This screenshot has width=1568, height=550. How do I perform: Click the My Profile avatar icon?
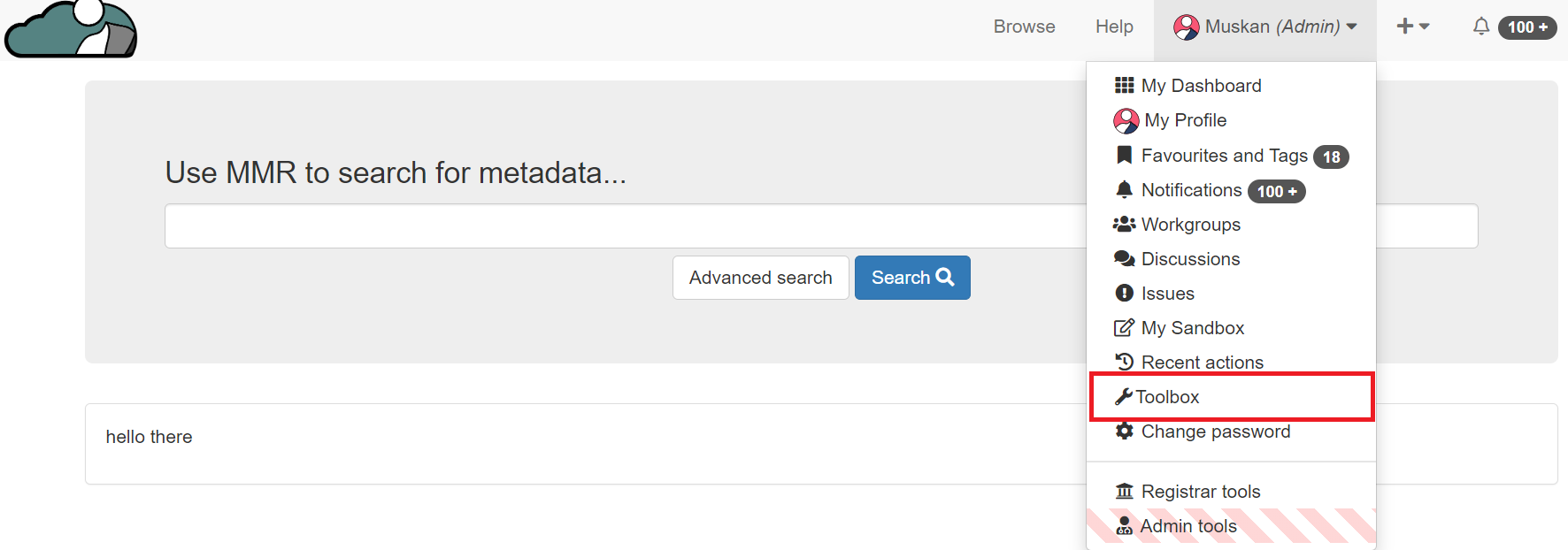pos(1126,120)
